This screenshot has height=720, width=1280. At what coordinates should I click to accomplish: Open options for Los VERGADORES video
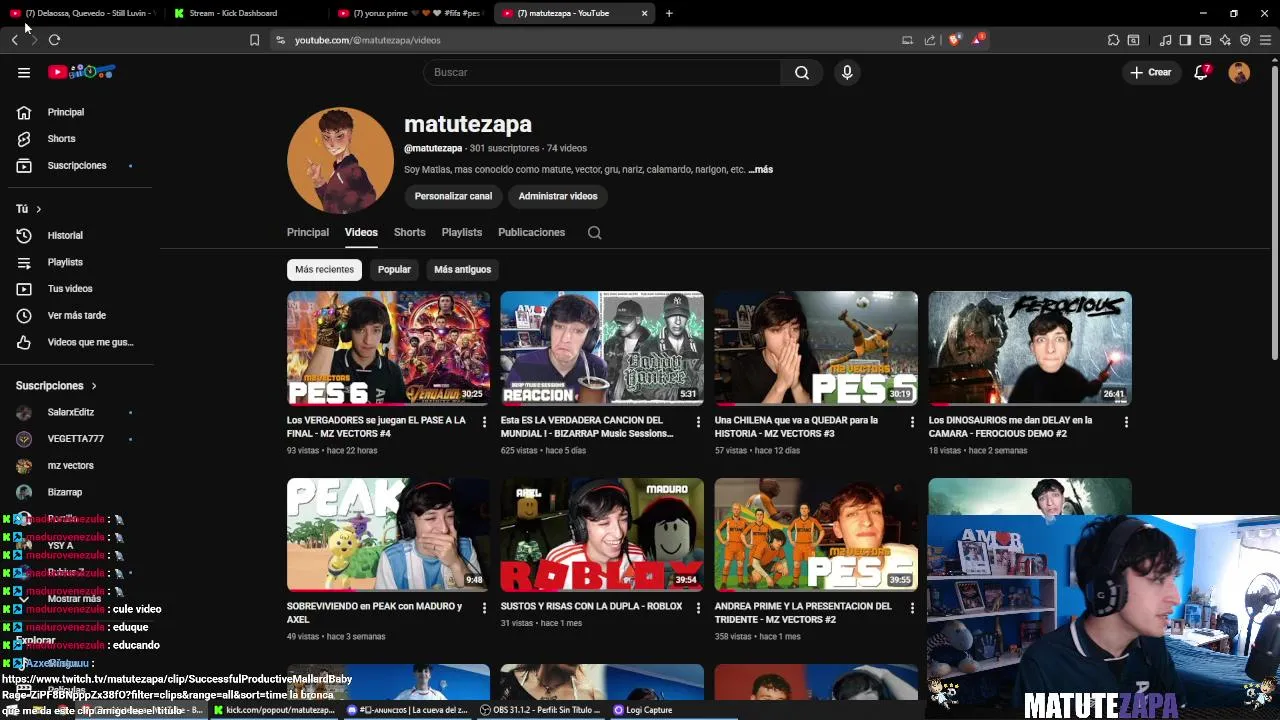[x=484, y=422]
